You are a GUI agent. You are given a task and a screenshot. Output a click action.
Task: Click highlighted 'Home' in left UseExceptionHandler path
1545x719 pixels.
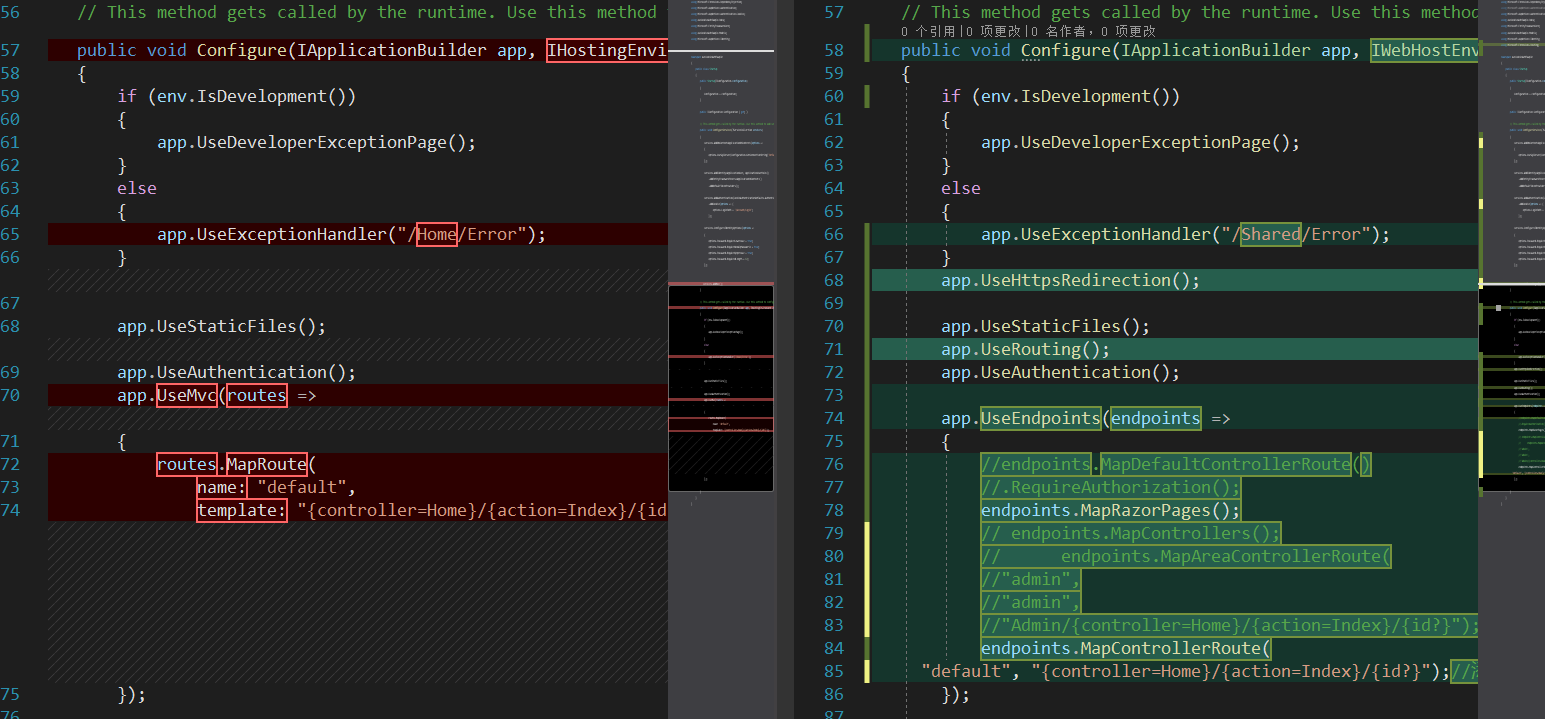[x=437, y=234]
